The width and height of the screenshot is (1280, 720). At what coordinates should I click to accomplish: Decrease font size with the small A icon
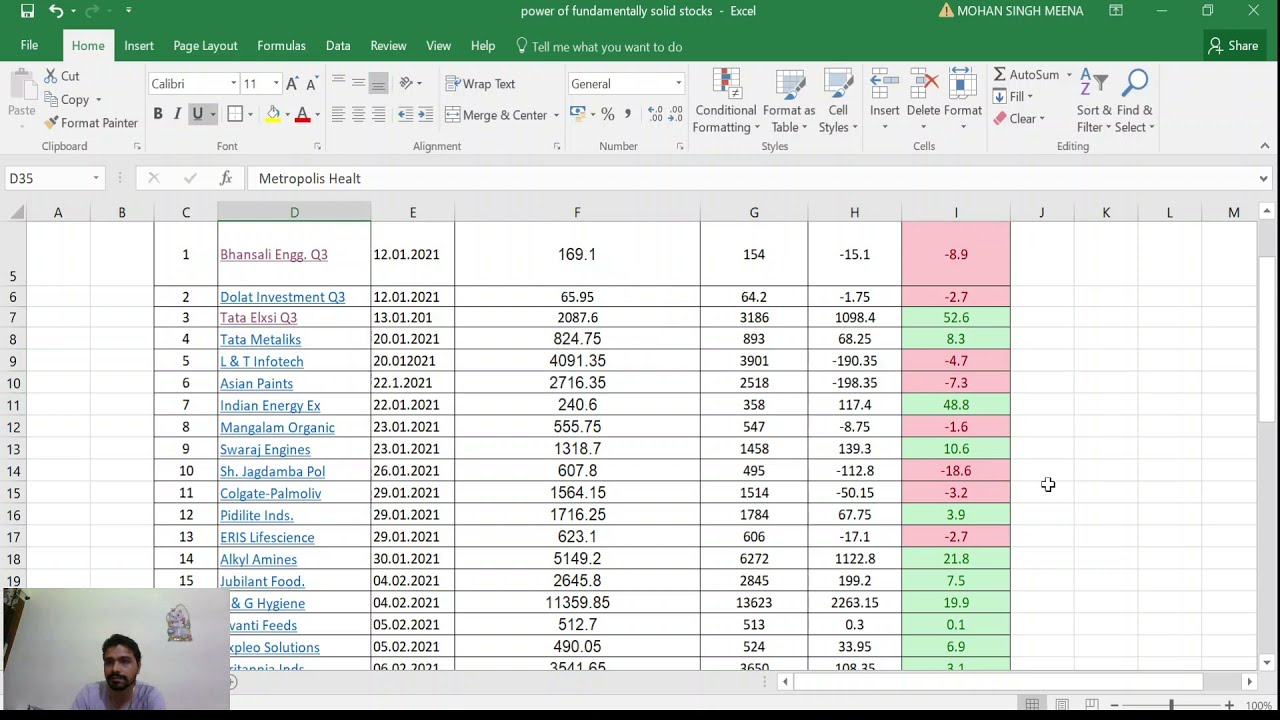point(311,84)
